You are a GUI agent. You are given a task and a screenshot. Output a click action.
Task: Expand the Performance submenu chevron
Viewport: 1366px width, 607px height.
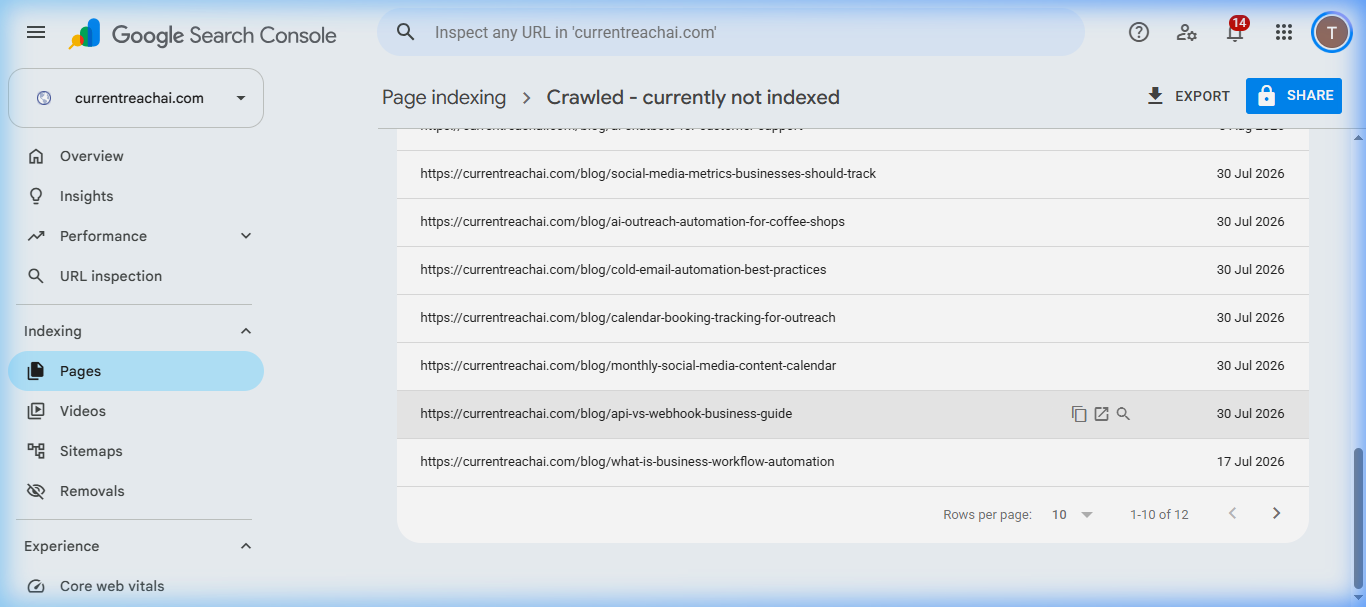pyautogui.click(x=246, y=236)
